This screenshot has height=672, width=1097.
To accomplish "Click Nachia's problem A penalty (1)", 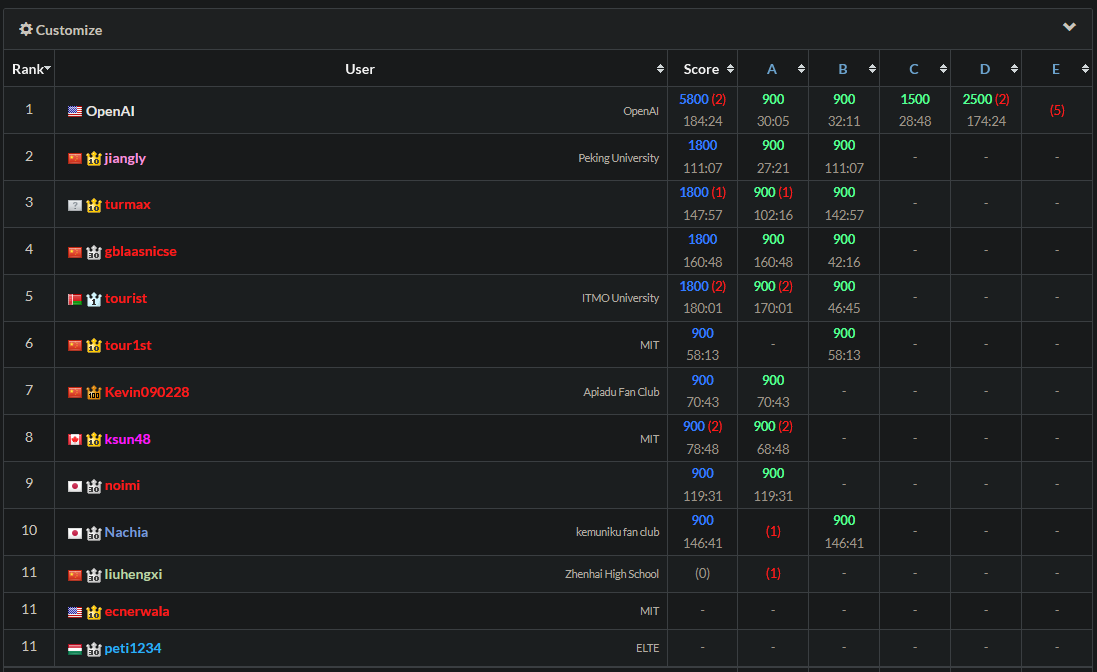I will click(772, 531).
